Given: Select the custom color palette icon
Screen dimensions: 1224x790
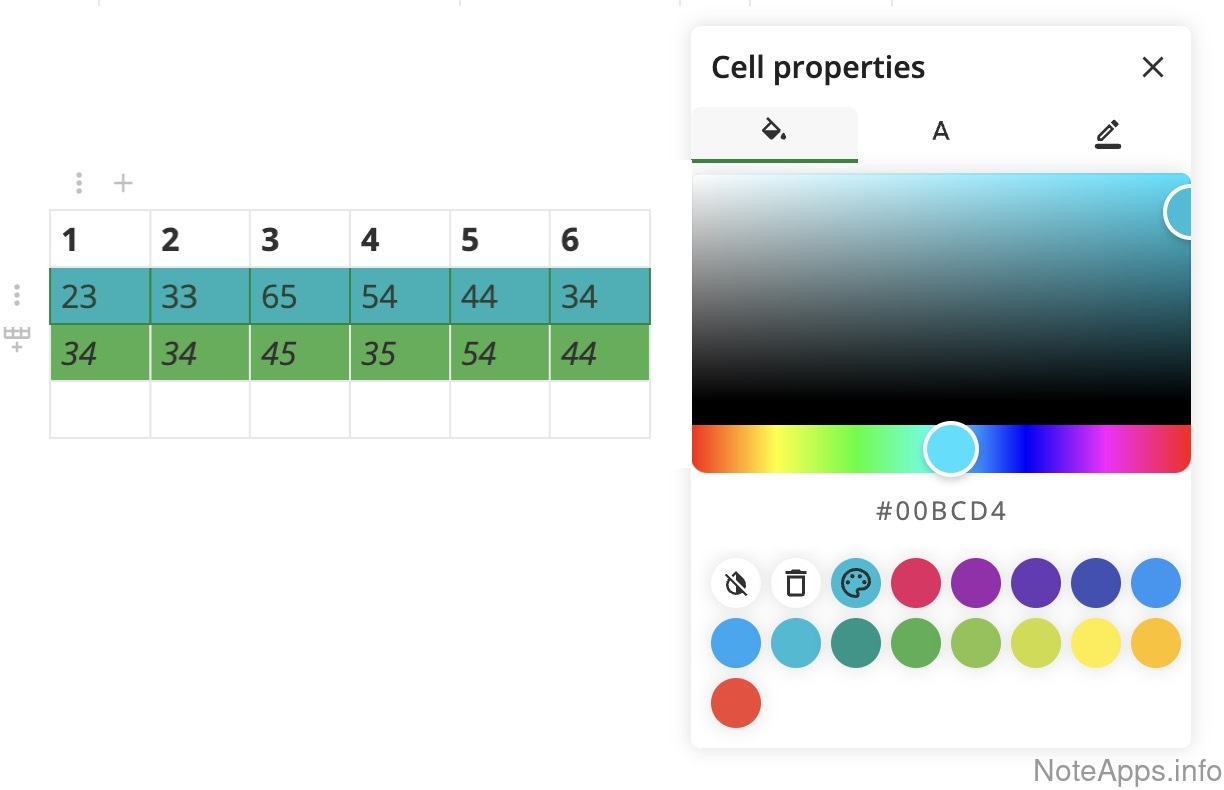Looking at the screenshot, I should pyautogui.click(x=856, y=583).
